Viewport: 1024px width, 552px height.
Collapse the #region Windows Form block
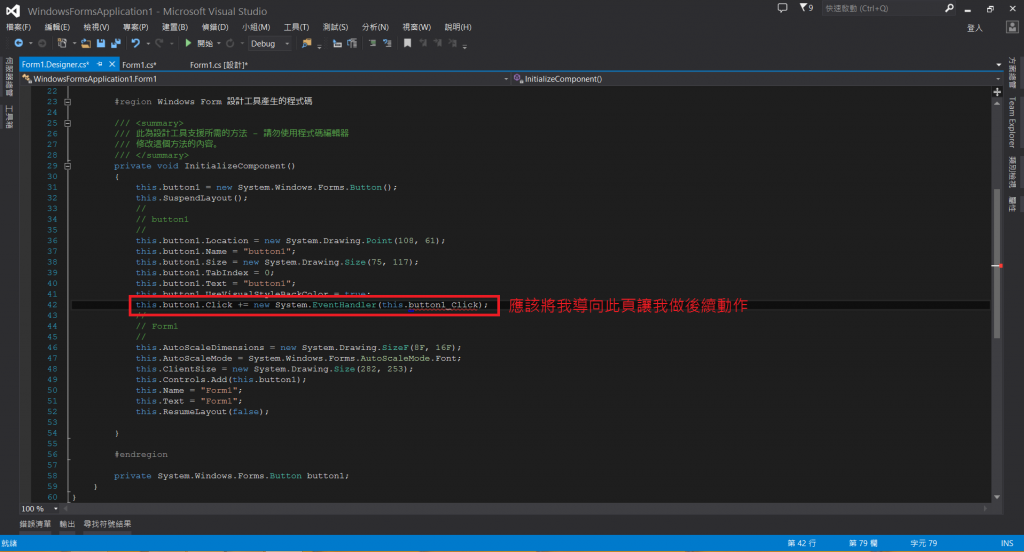[x=67, y=102]
